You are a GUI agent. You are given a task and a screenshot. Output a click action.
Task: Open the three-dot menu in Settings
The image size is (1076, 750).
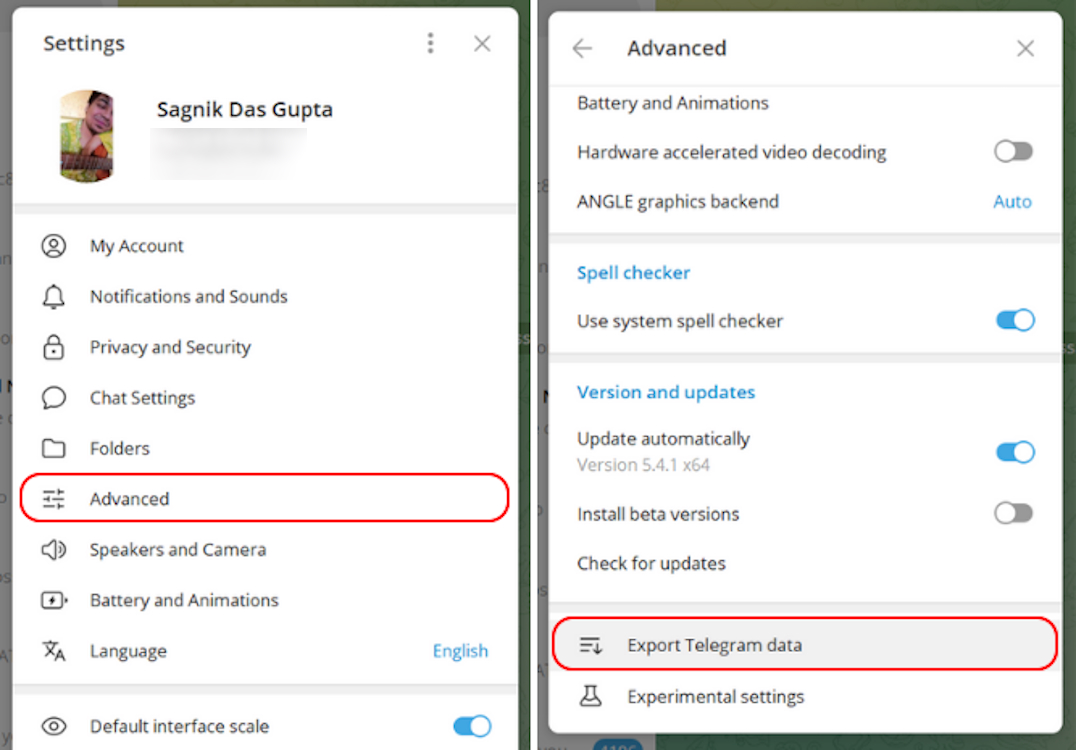click(431, 43)
